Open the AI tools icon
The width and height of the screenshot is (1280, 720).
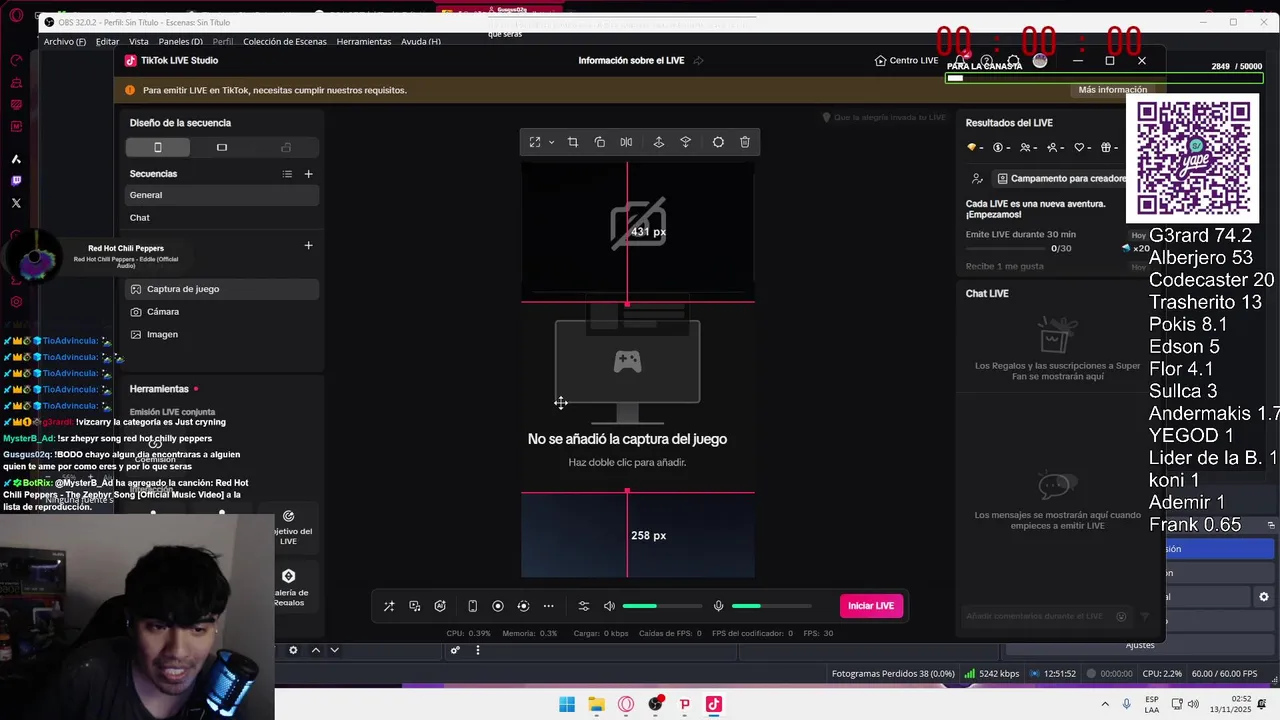[x=440, y=606]
